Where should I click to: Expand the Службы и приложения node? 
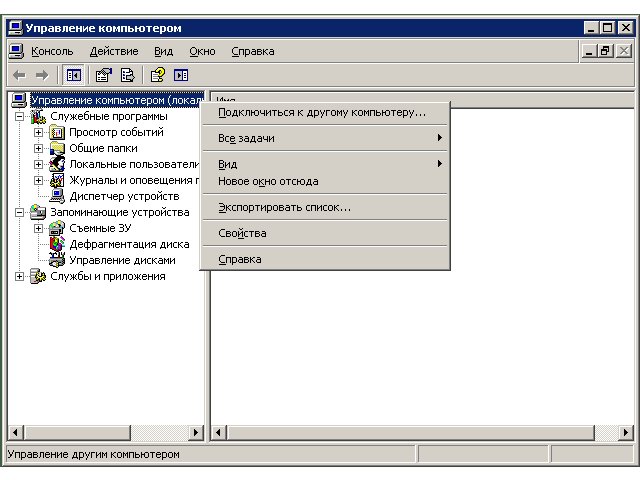[19, 276]
